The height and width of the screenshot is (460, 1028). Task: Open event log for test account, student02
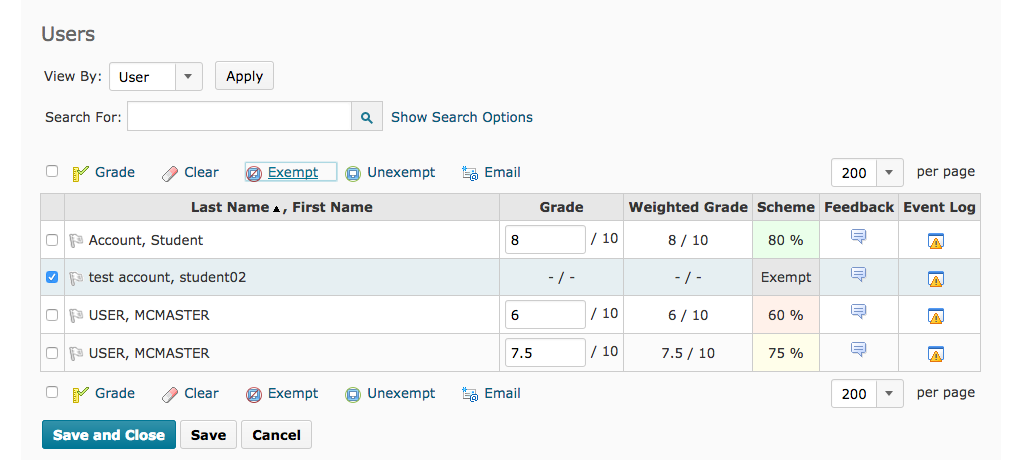(x=936, y=278)
